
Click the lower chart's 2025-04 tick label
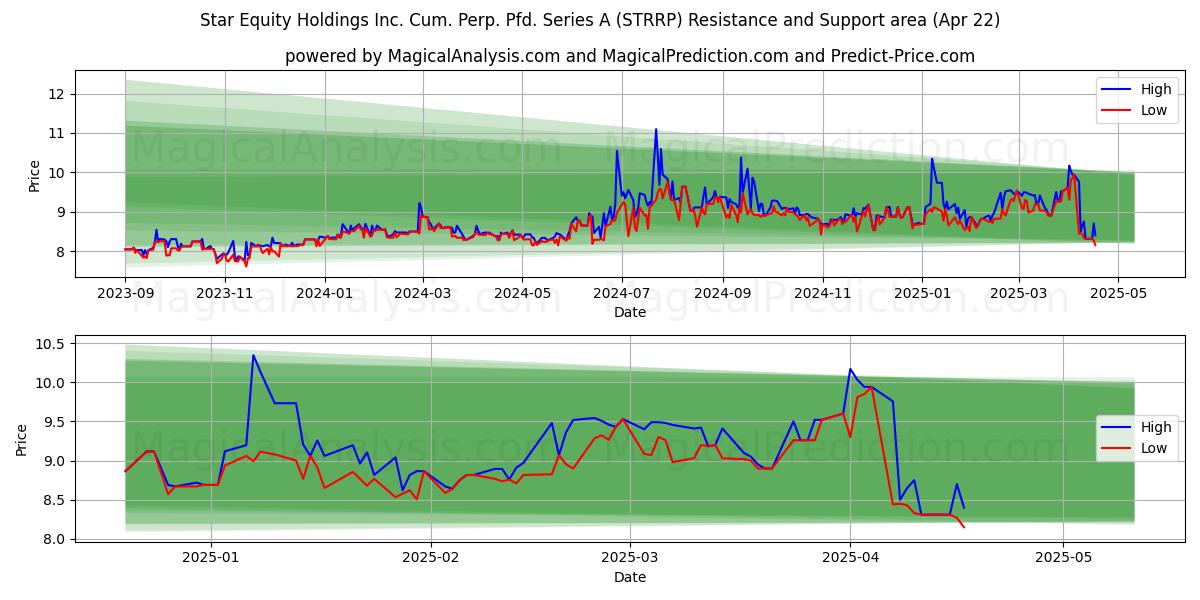850,558
